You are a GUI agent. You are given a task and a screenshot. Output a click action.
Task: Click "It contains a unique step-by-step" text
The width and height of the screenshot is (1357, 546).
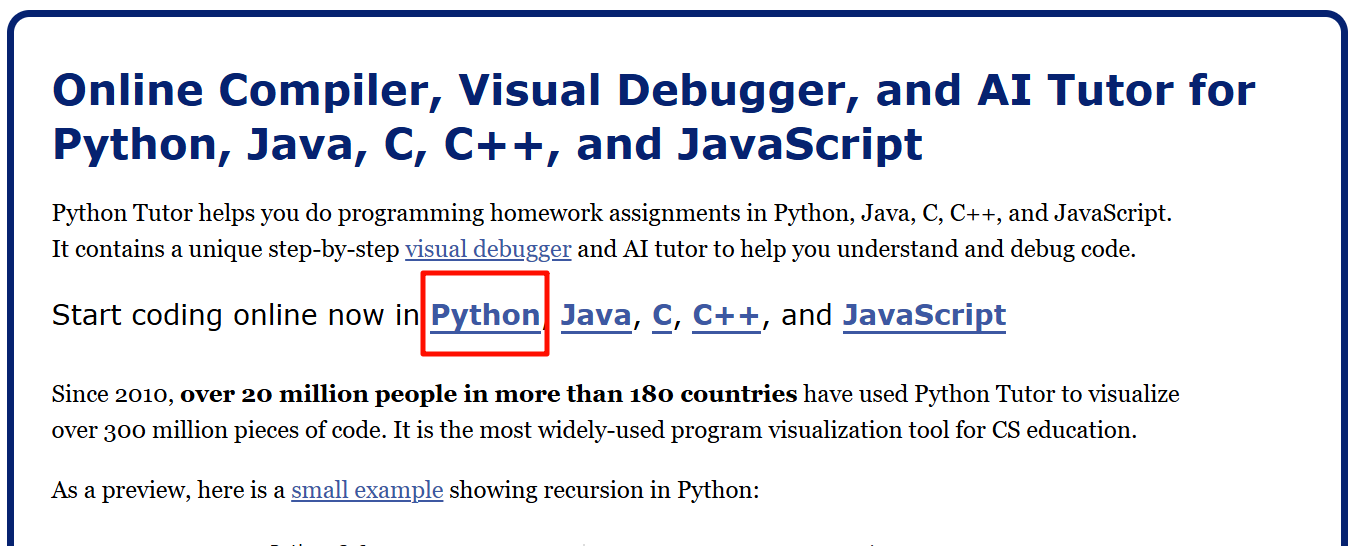(226, 249)
